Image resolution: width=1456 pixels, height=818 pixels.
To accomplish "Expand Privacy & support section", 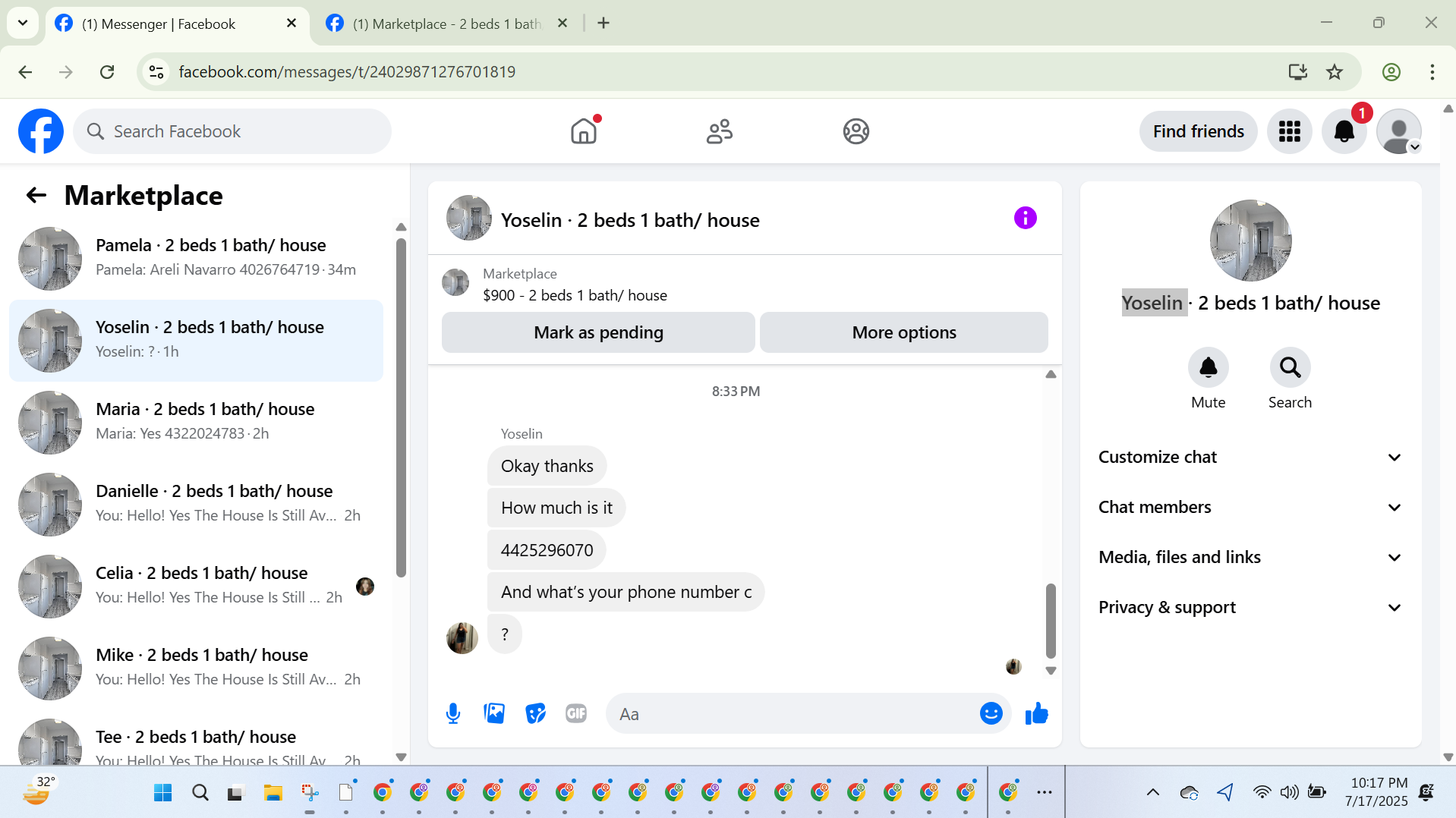I will click(1250, 607).
